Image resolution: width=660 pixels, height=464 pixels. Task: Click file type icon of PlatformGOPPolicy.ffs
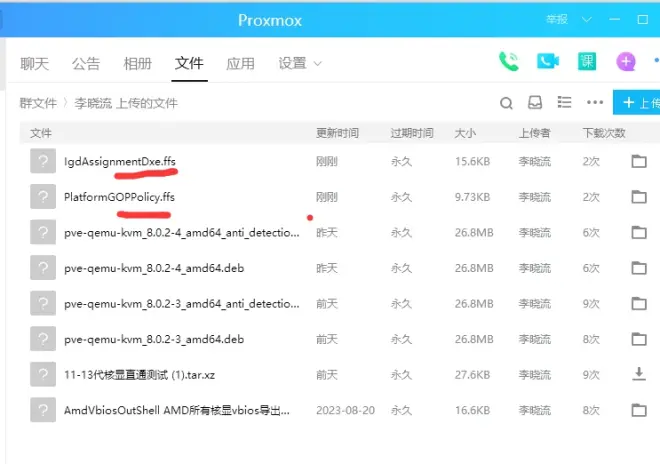pyautogui.click(x=43, y=196)
